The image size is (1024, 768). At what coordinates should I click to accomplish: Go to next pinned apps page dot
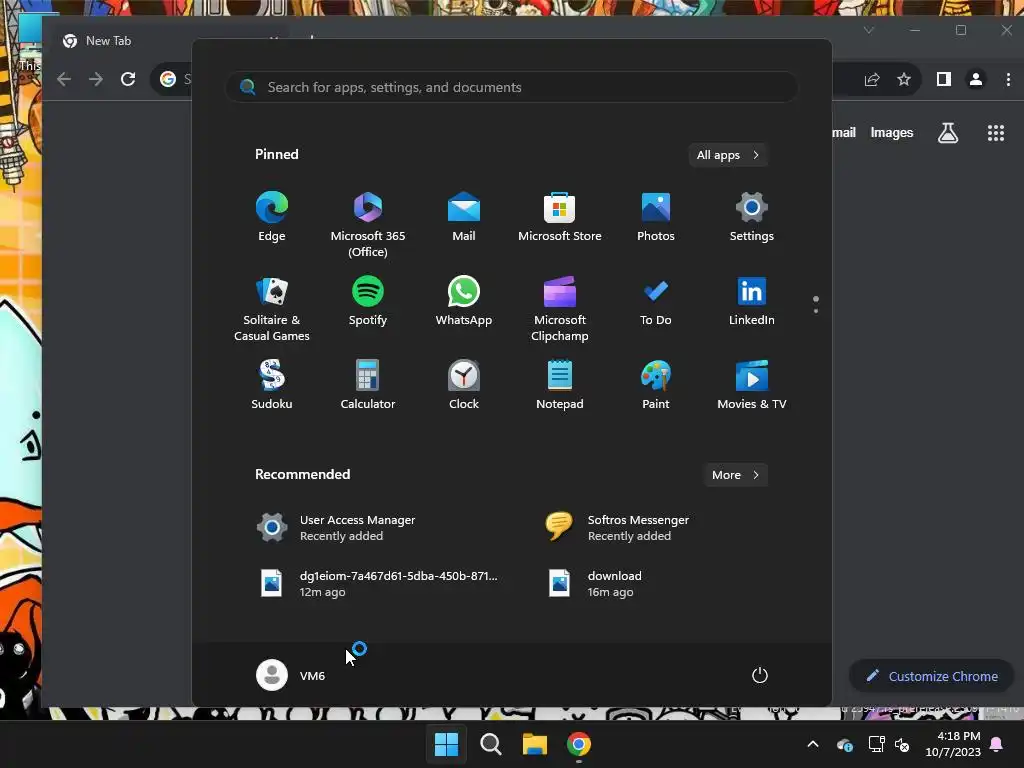click(816, 311)
